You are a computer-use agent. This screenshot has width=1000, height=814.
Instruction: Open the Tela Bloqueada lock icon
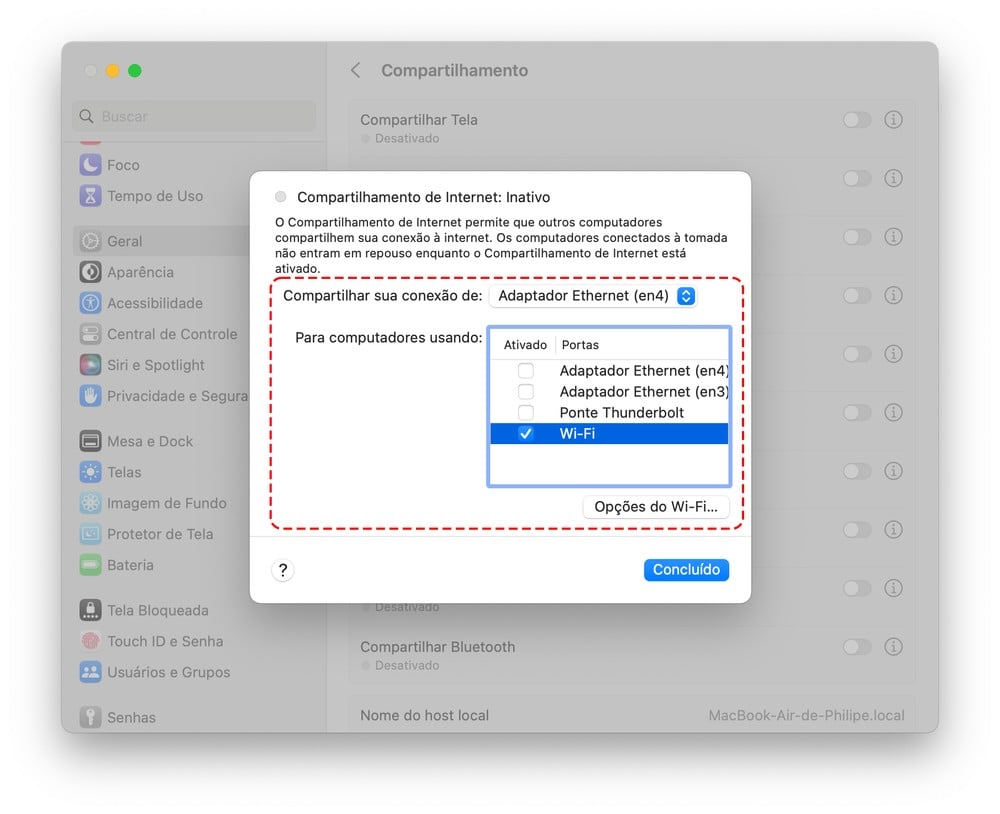[x=90, y=610]
